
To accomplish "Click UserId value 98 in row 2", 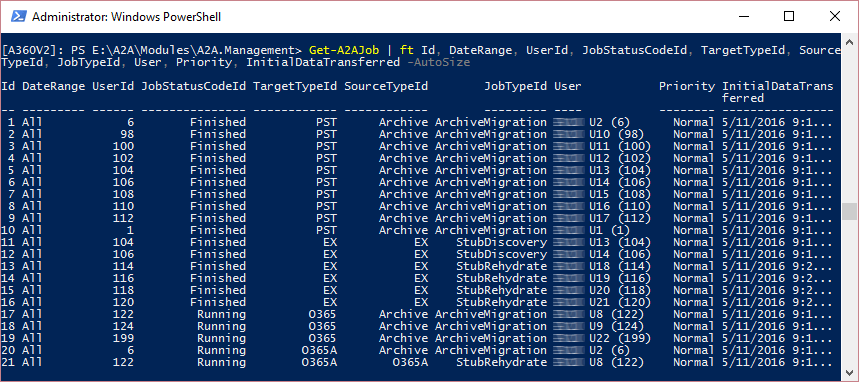I will (127, 134).
